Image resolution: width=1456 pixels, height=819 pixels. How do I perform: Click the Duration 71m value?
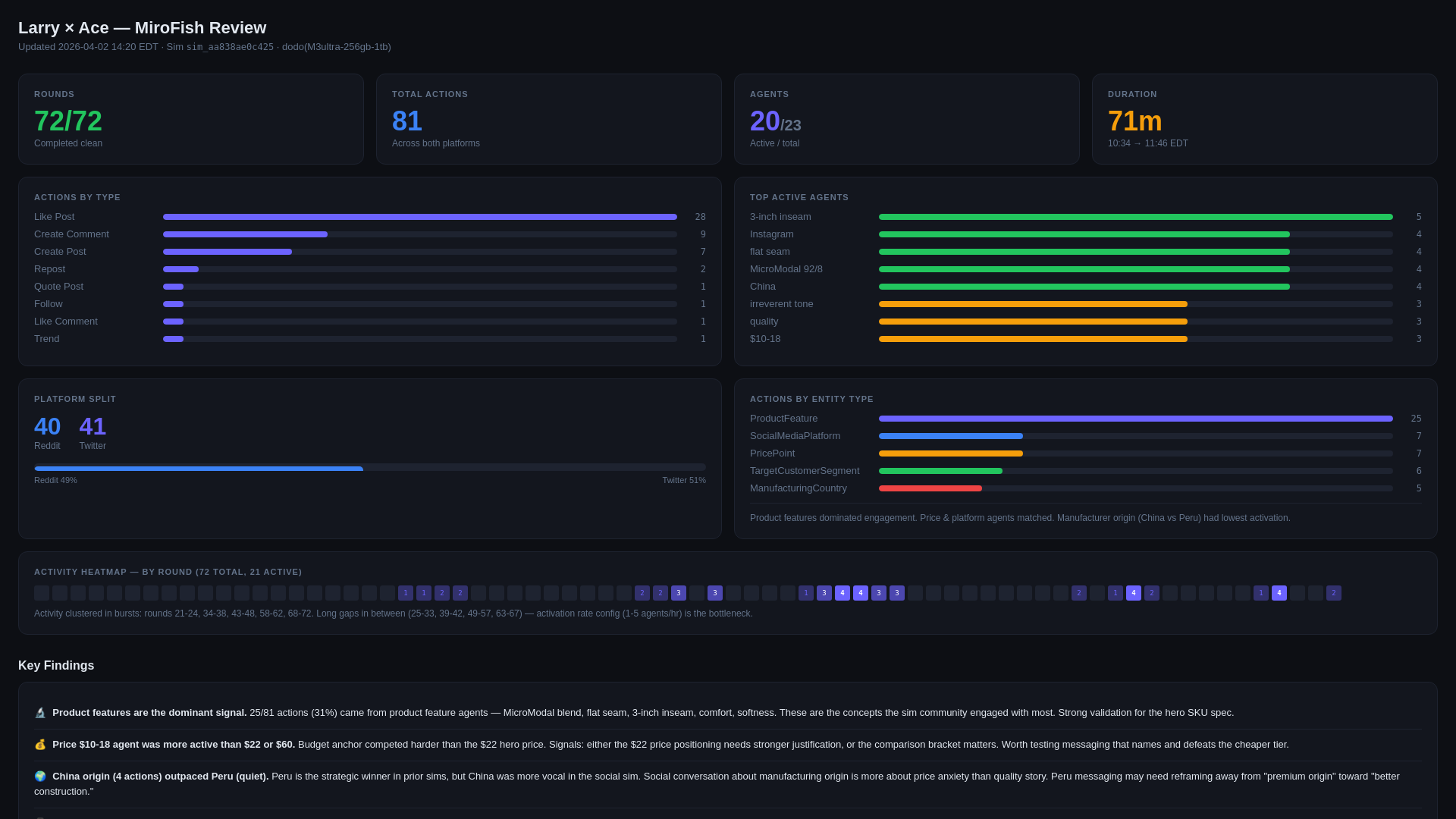[1134, 121]
